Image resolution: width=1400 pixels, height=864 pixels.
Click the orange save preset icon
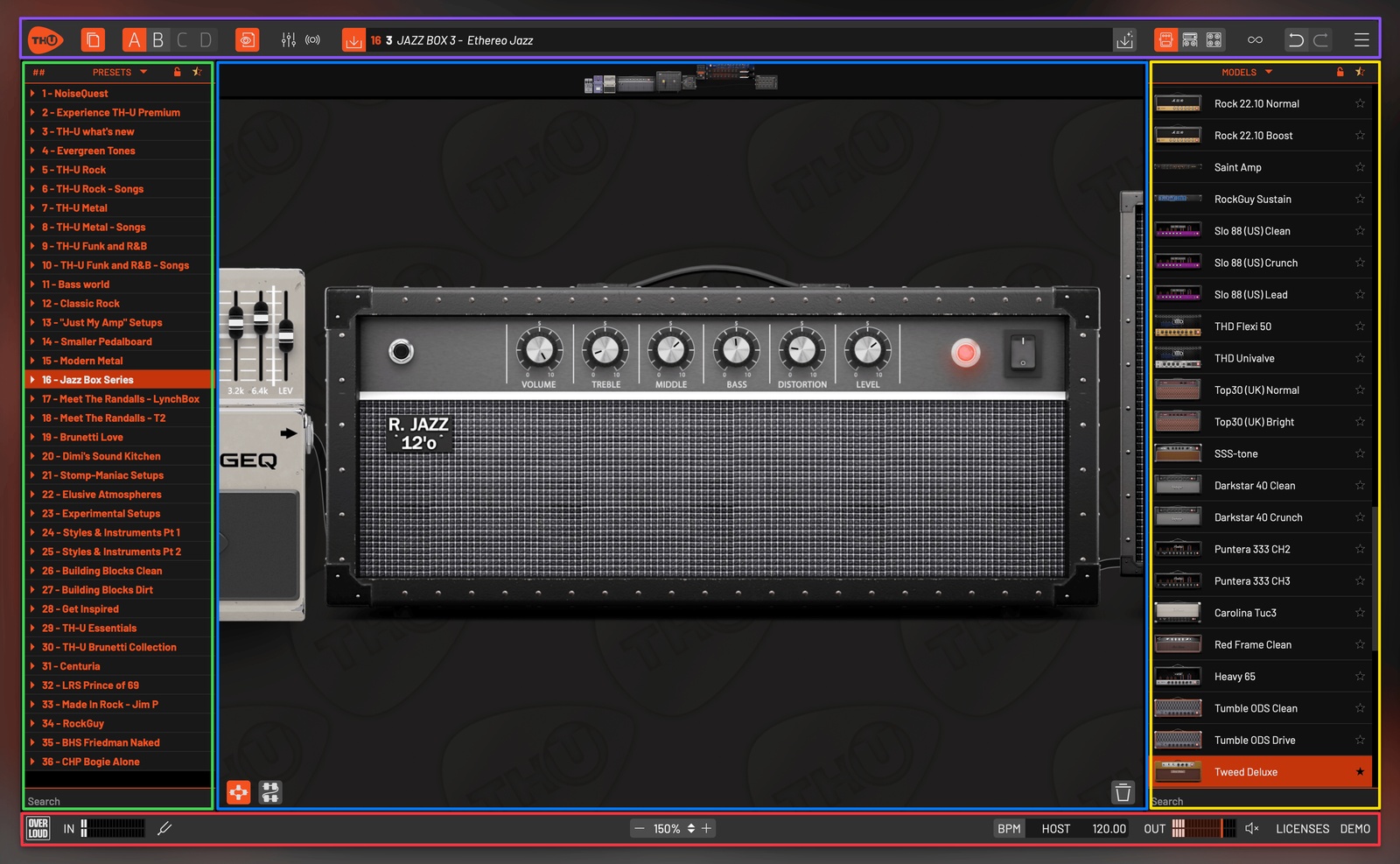coord(353,40)
